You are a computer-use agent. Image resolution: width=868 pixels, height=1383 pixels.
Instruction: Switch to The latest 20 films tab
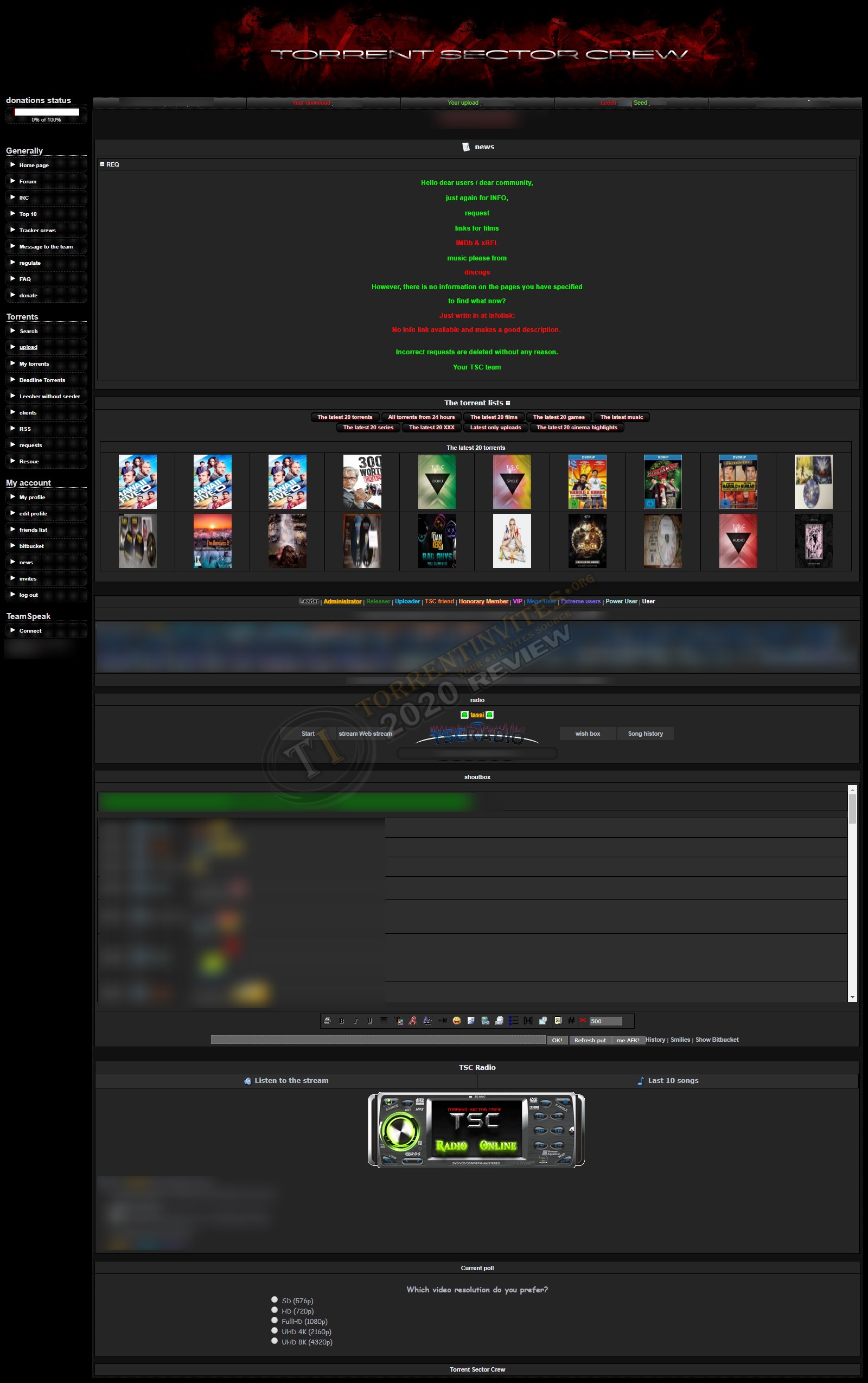494,417
